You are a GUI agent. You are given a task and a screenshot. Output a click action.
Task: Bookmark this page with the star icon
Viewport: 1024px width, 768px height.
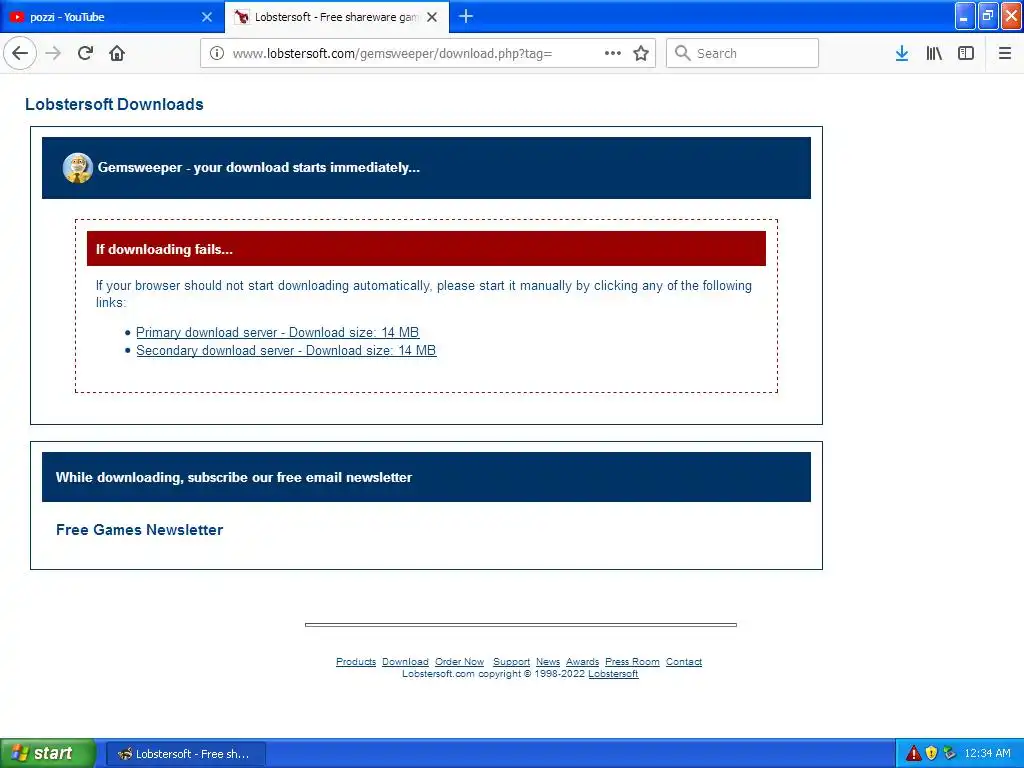[641, 53]
